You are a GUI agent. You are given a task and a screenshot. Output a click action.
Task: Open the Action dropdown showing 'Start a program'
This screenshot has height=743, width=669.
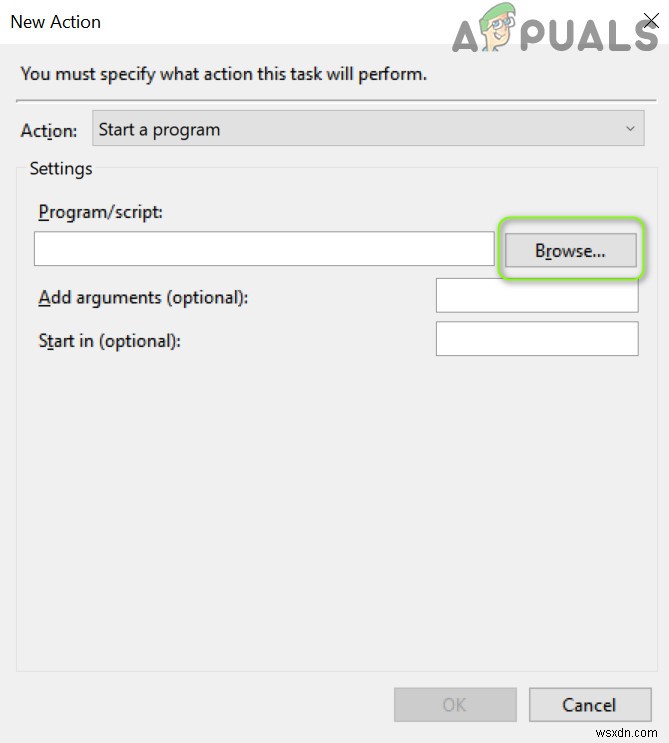click(360, 129)
